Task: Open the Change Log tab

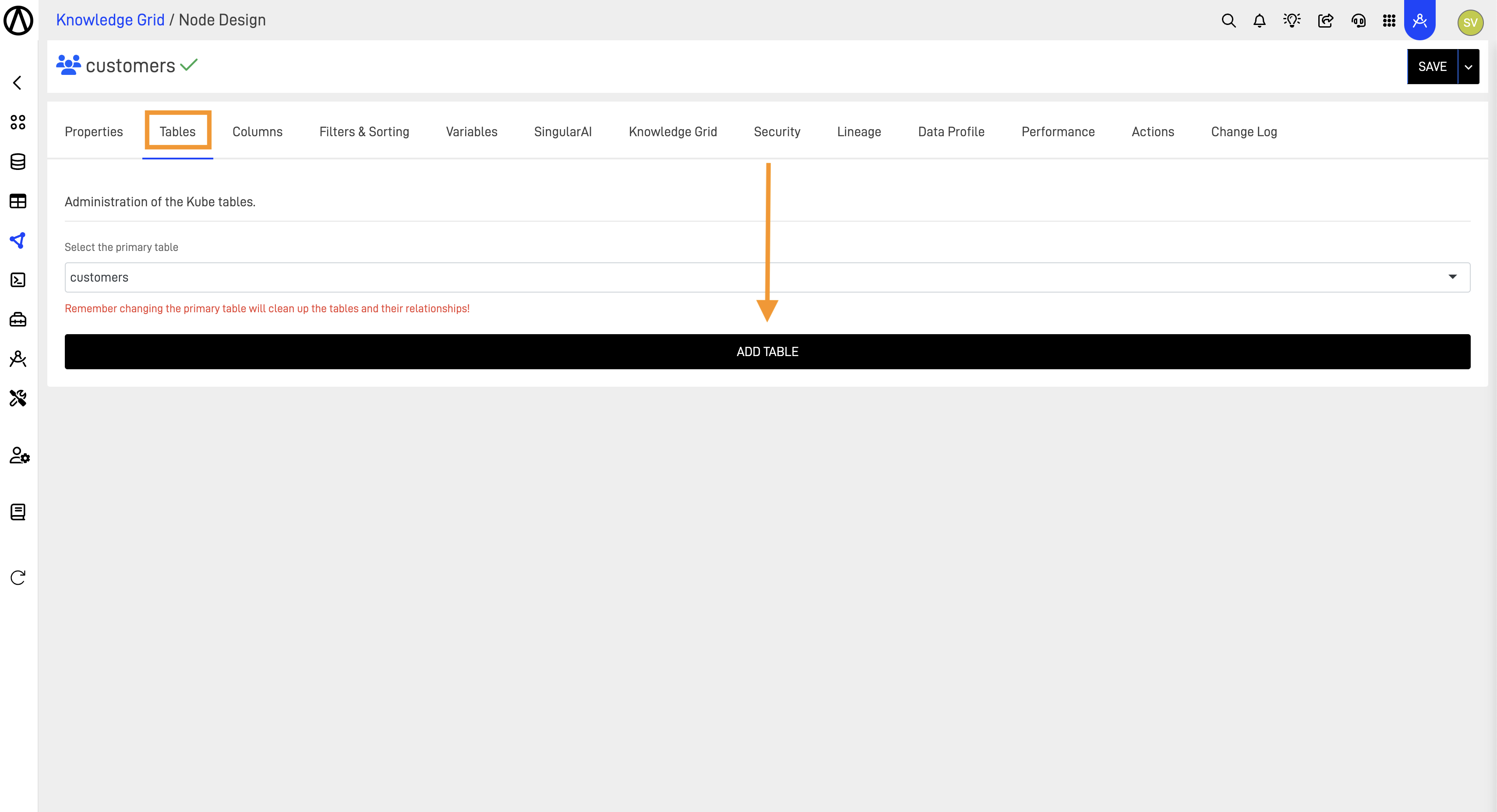Action: 1243,132
